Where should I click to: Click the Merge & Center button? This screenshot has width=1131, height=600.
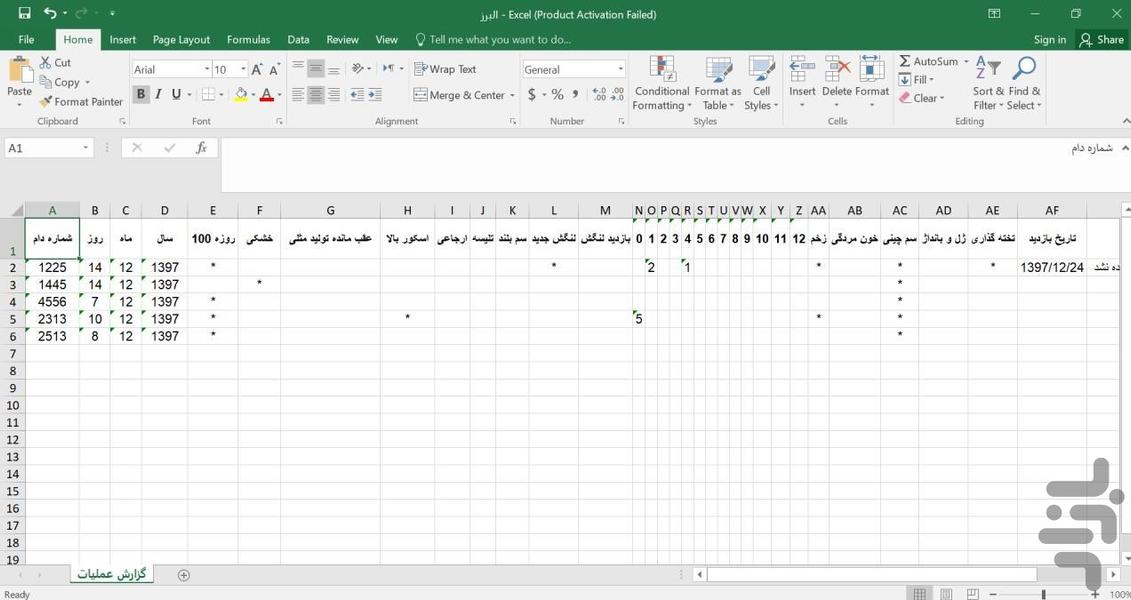[x=459, y=95]
